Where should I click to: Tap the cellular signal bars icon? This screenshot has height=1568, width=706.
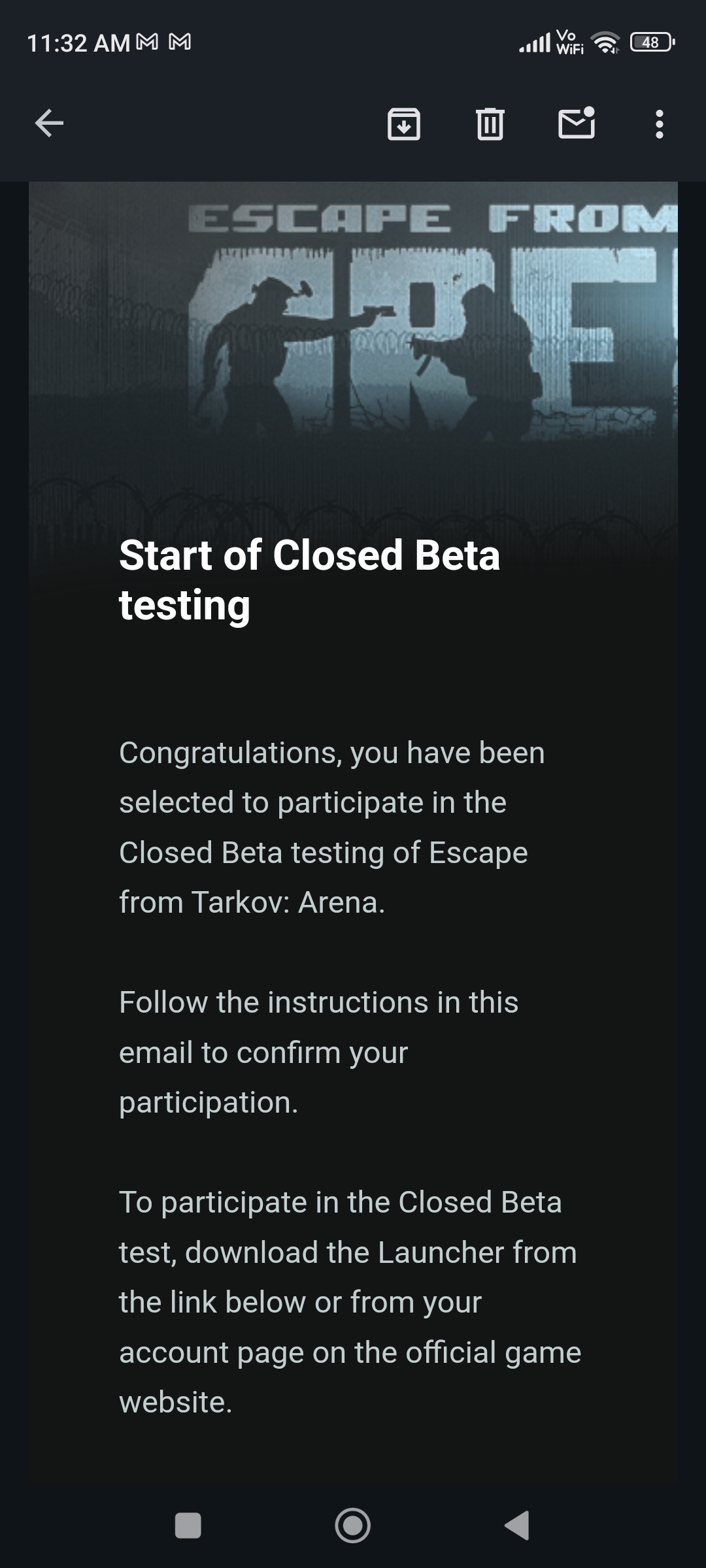pyautogui.click(x=535, y=44)
